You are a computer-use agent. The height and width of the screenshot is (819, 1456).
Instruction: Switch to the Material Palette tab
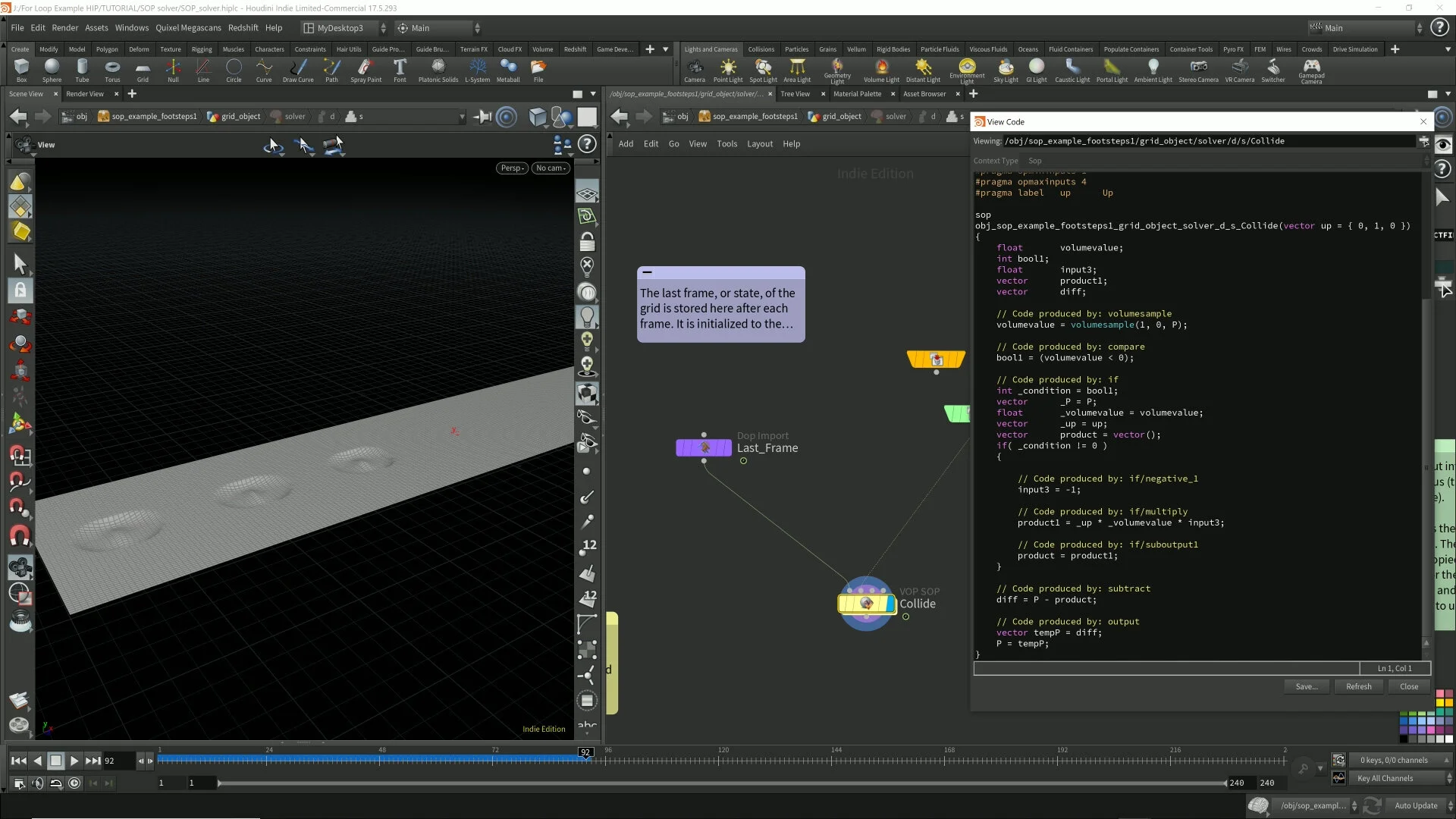(x=857, y=94)
